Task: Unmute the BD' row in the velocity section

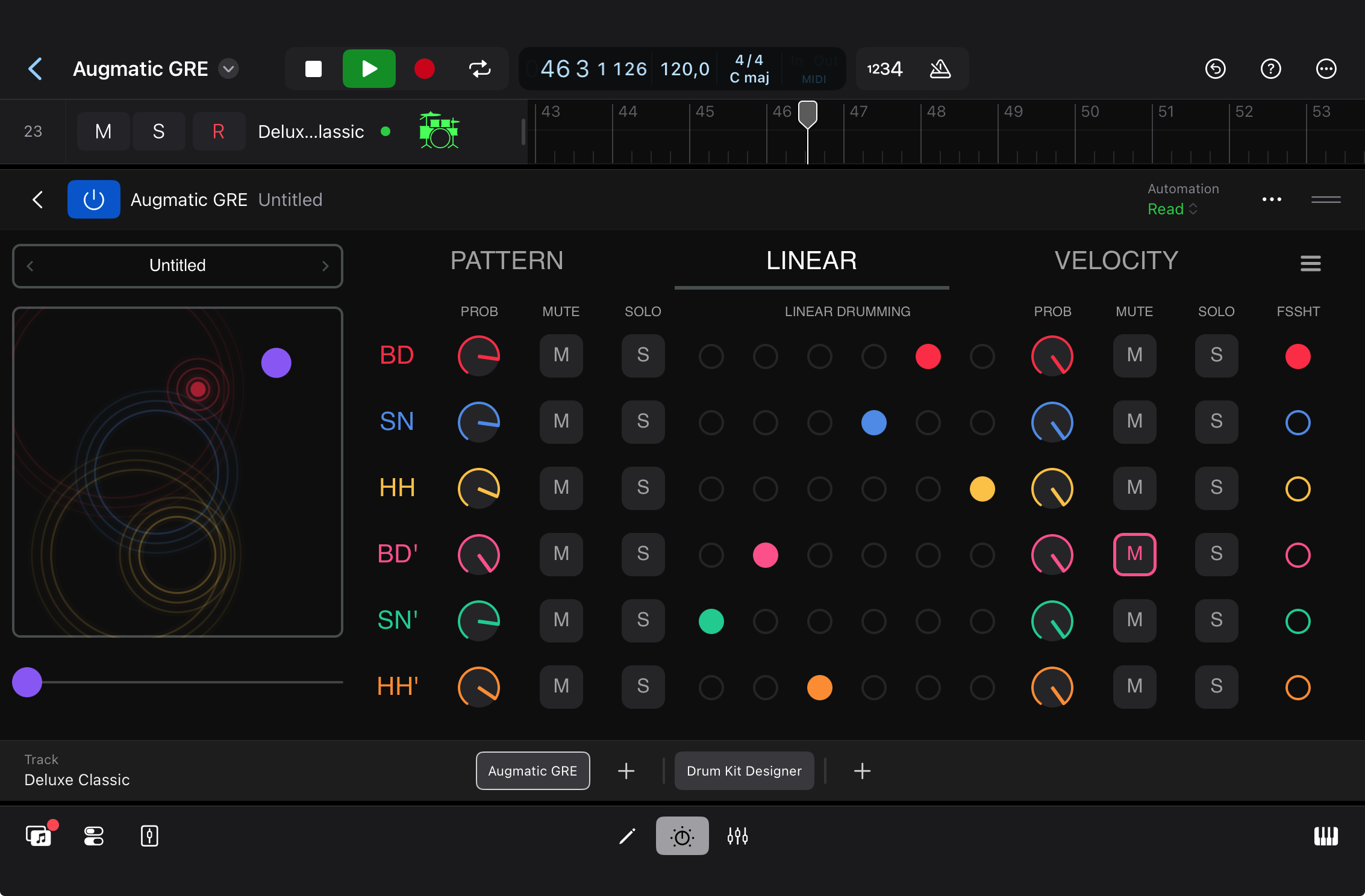Action: 1134,555
